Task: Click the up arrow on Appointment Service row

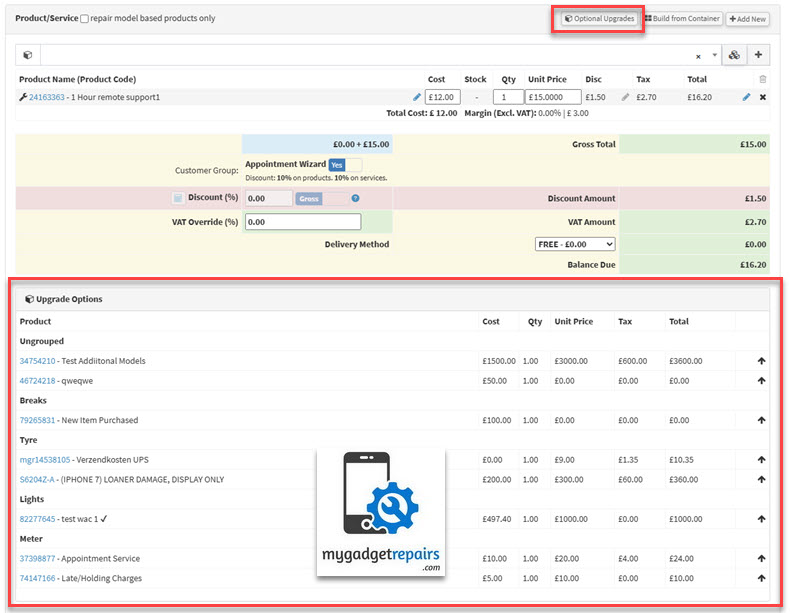Action: [762, 559]
